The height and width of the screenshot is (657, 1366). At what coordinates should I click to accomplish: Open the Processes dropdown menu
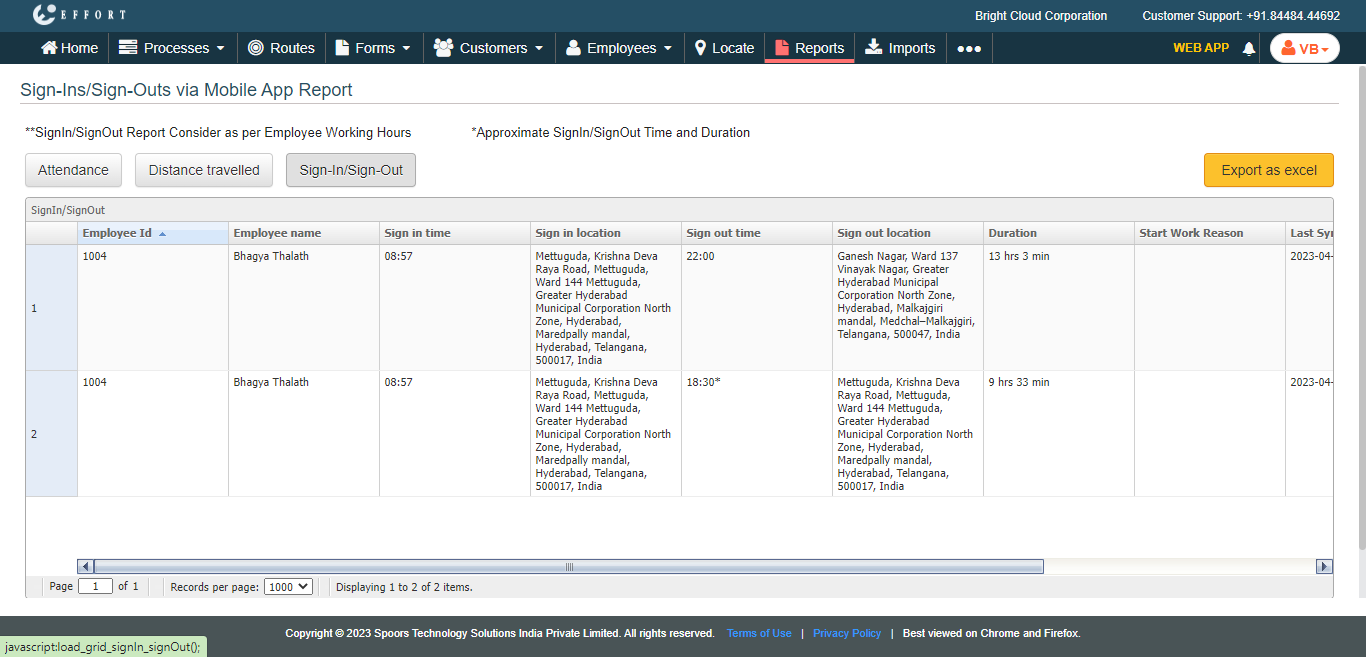(171, 48)
